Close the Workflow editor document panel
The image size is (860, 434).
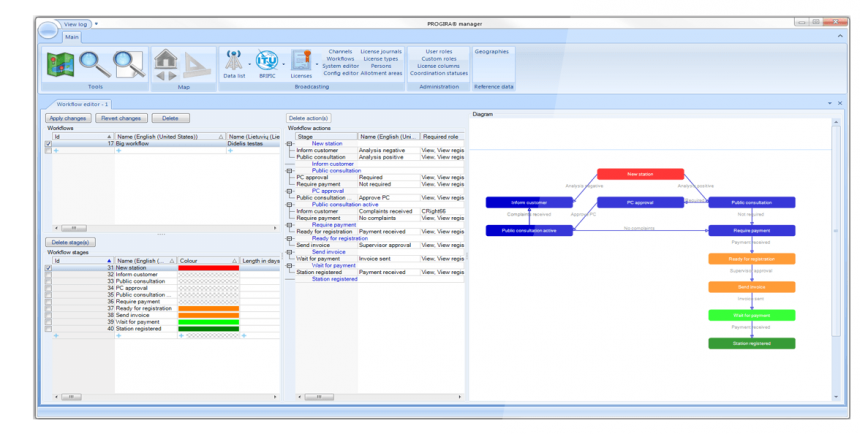(x=840, y=103)
